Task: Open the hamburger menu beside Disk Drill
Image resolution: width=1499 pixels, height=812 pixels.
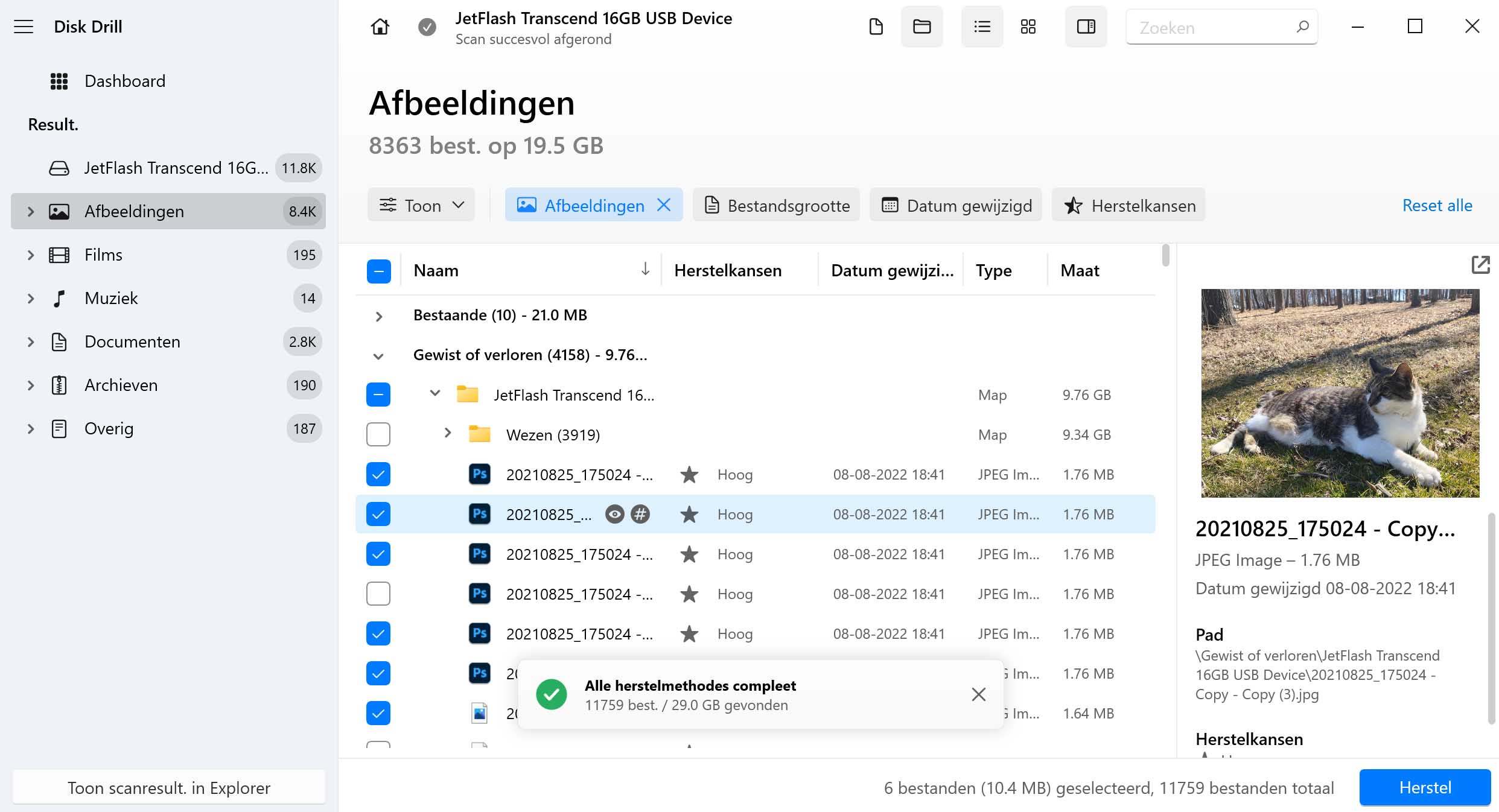Action: pyautogui.click(x=24, y=27)
